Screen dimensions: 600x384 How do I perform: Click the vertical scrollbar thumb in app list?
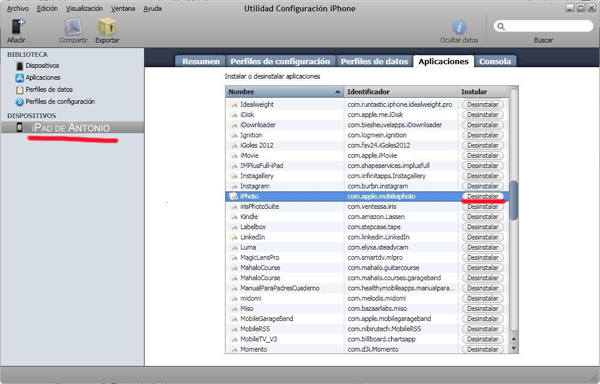514,200
